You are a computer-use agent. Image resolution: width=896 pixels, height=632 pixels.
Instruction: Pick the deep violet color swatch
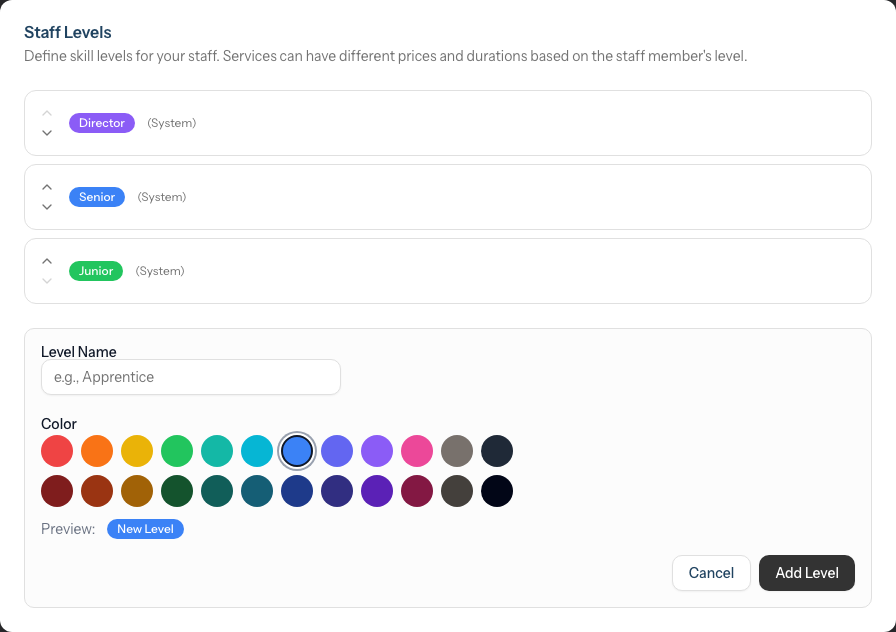[x=377, y=491]
